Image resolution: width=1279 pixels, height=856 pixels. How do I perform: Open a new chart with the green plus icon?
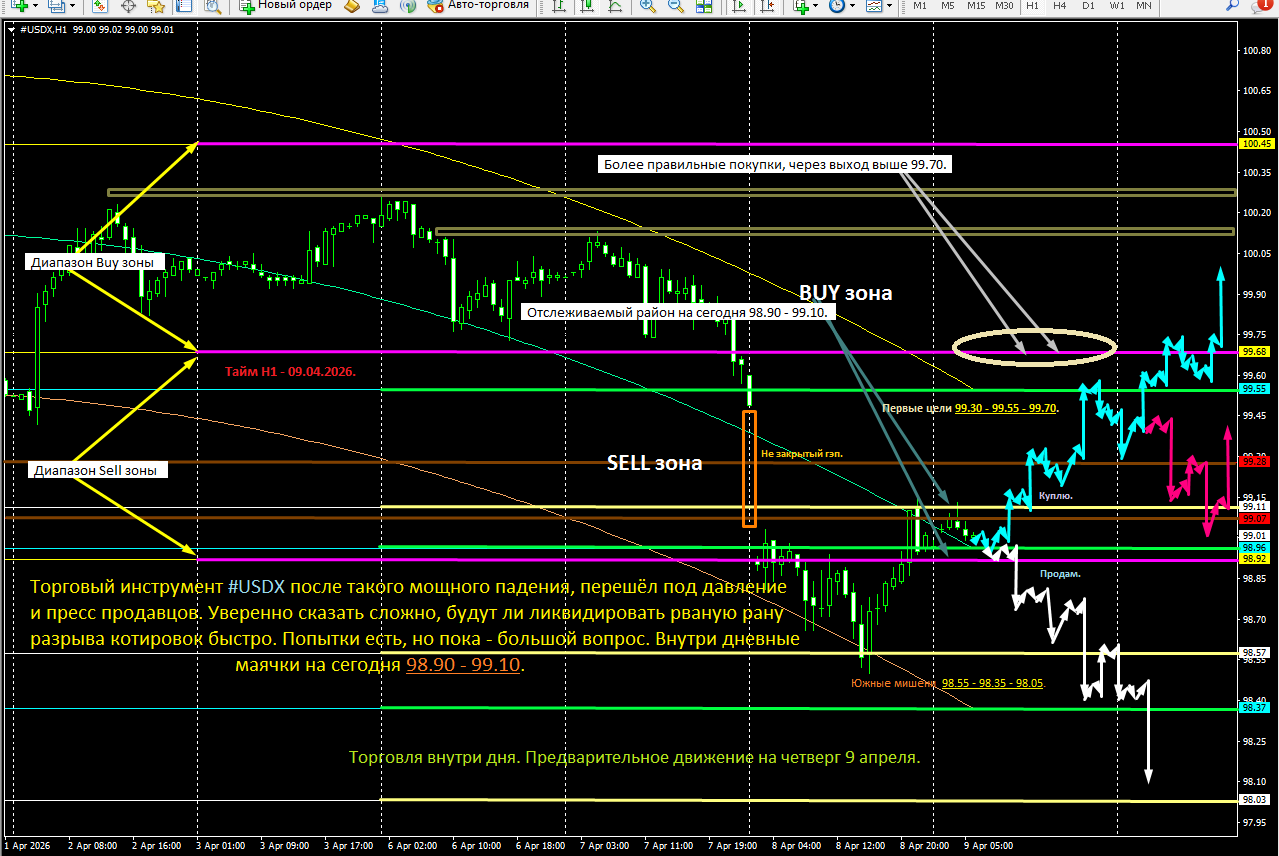tap(20, 7)
